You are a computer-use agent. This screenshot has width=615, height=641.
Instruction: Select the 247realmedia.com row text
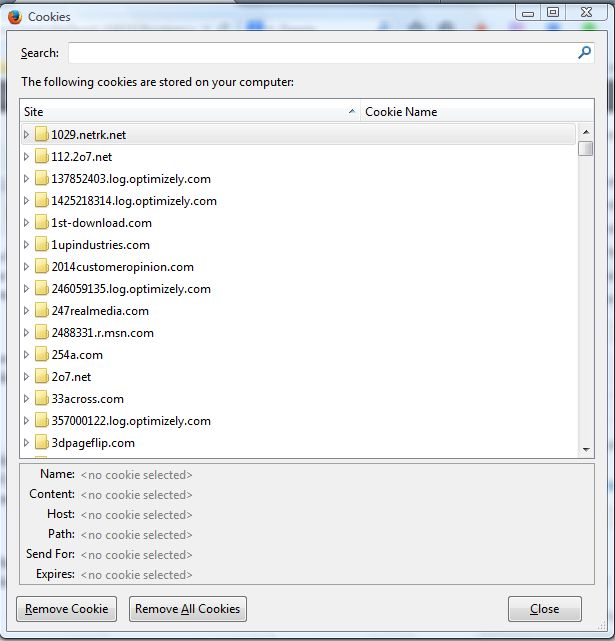coord(100,311)
